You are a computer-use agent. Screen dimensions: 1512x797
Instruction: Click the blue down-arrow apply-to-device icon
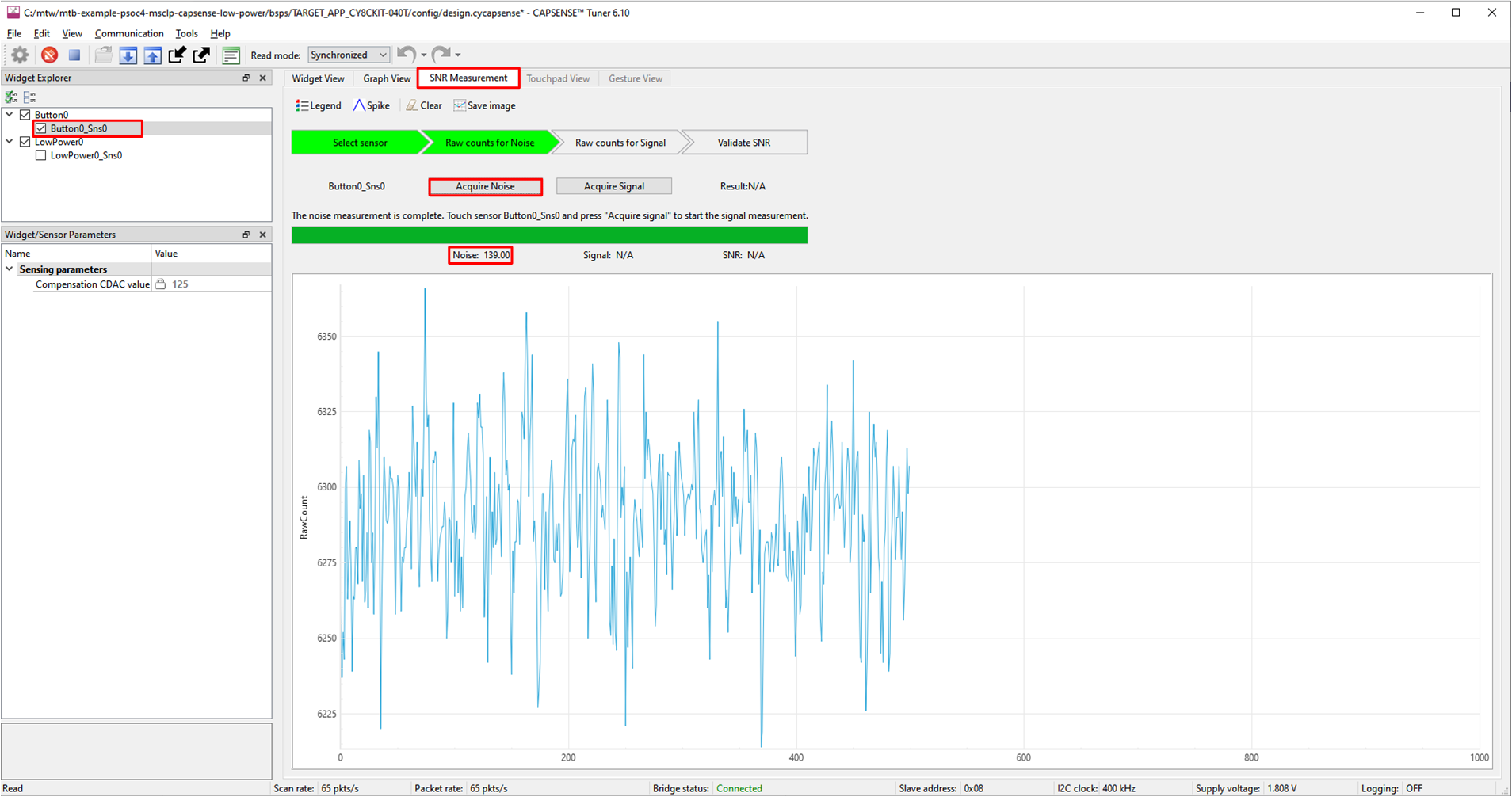tap(128, 55)
